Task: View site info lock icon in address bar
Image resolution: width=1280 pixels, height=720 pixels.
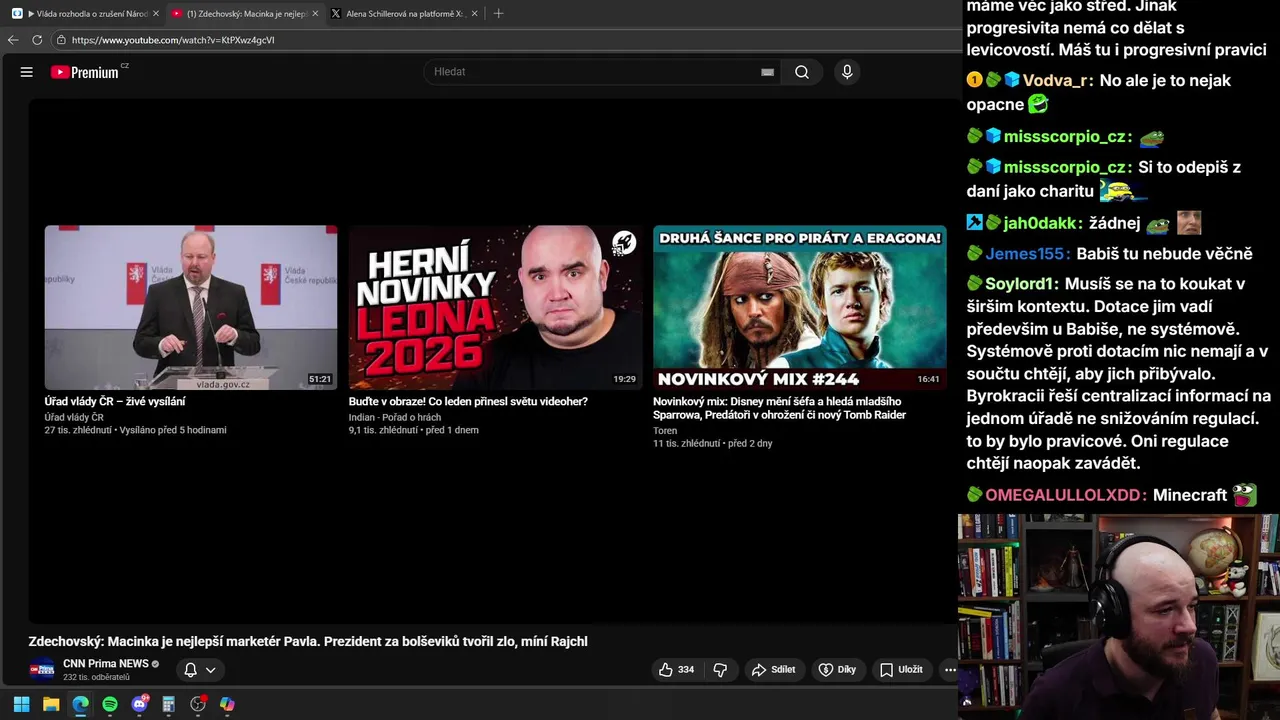Action: [x=61, y=40]
